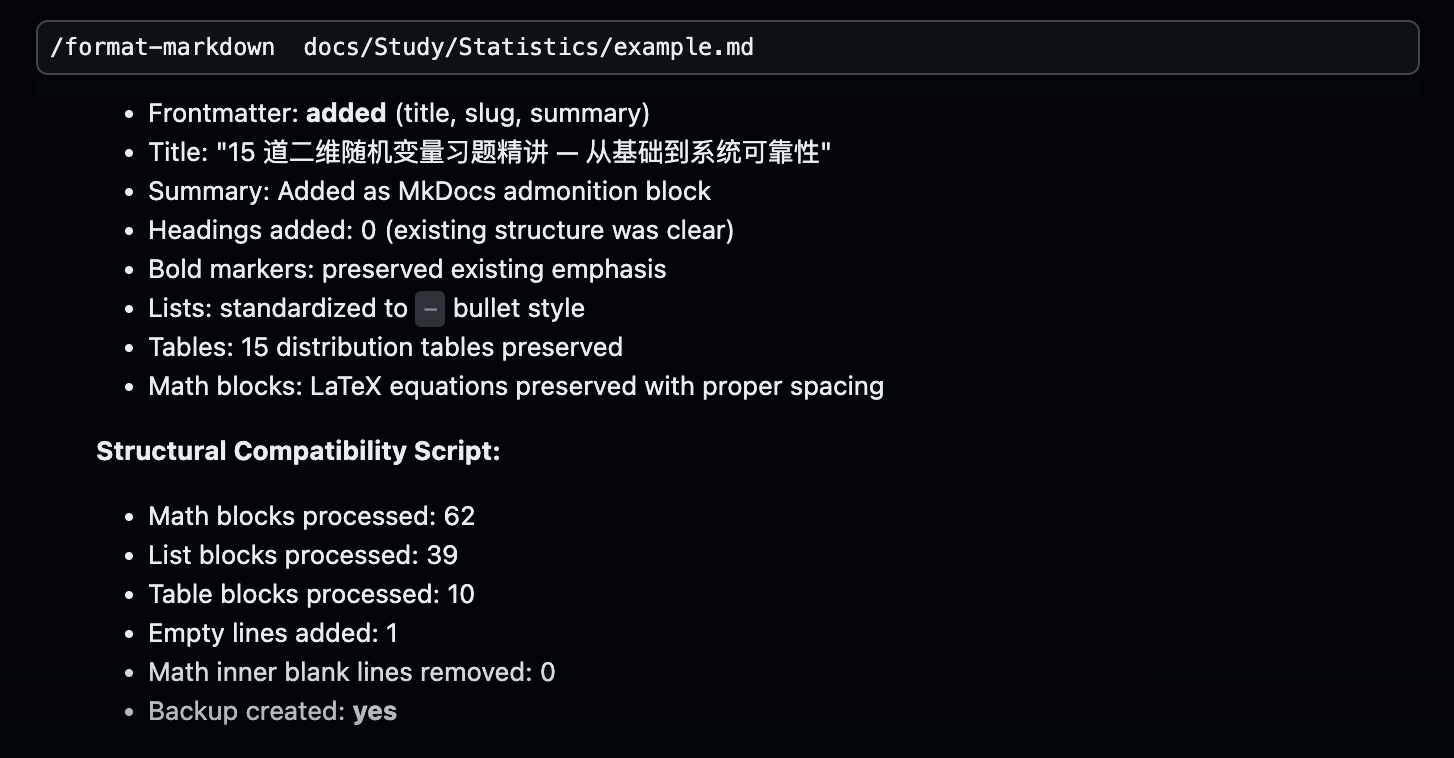Screen dimensions: 1454x758
Task: Click the "Structural Compatibility Script:" heading
Action: coord(298,451)
